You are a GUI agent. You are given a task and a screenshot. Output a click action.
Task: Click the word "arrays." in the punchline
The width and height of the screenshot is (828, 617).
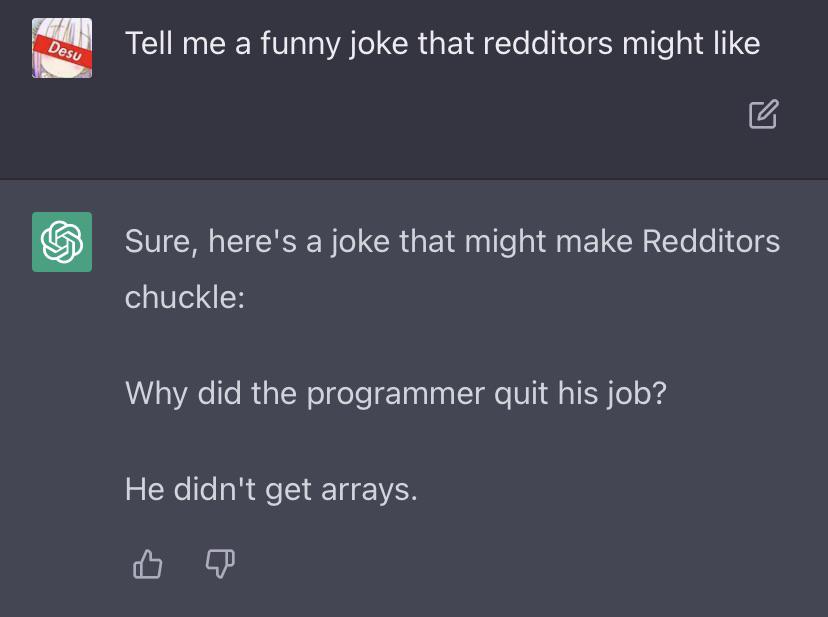pyautogui.click(x=369, y=491)
